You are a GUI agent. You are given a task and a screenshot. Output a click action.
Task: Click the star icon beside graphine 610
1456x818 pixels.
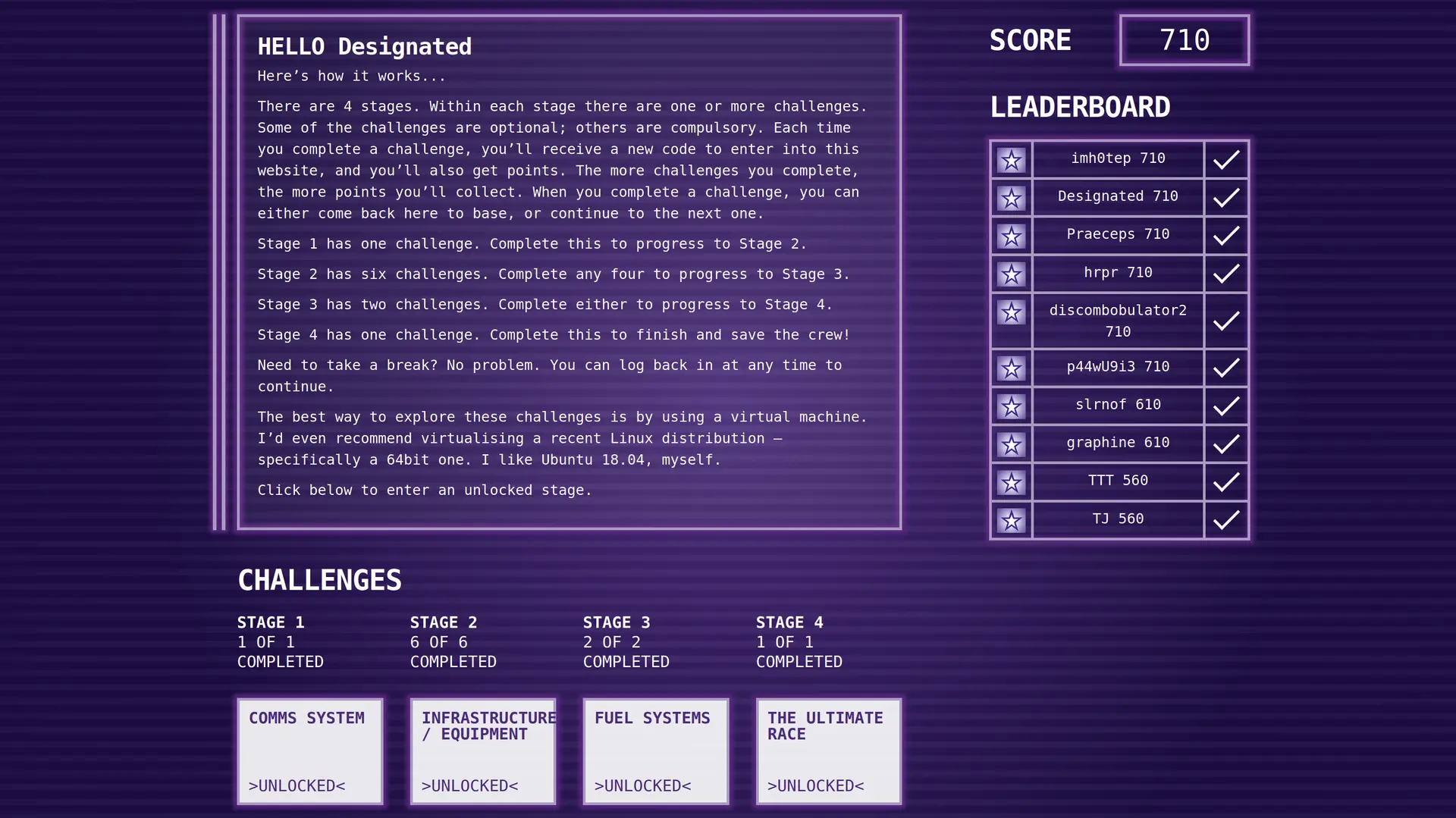[x=1011, y=444]
